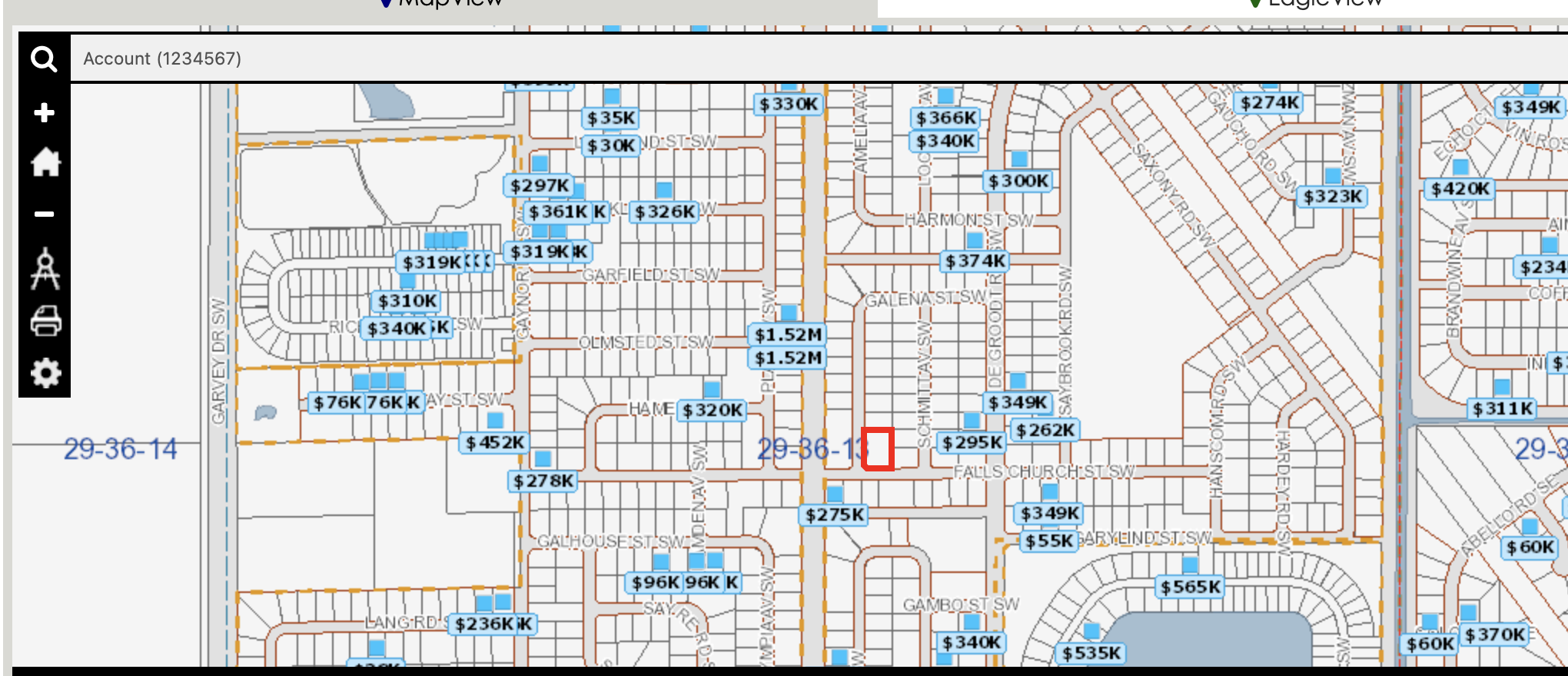Open map settings gear icon

(x=45, y=373)
